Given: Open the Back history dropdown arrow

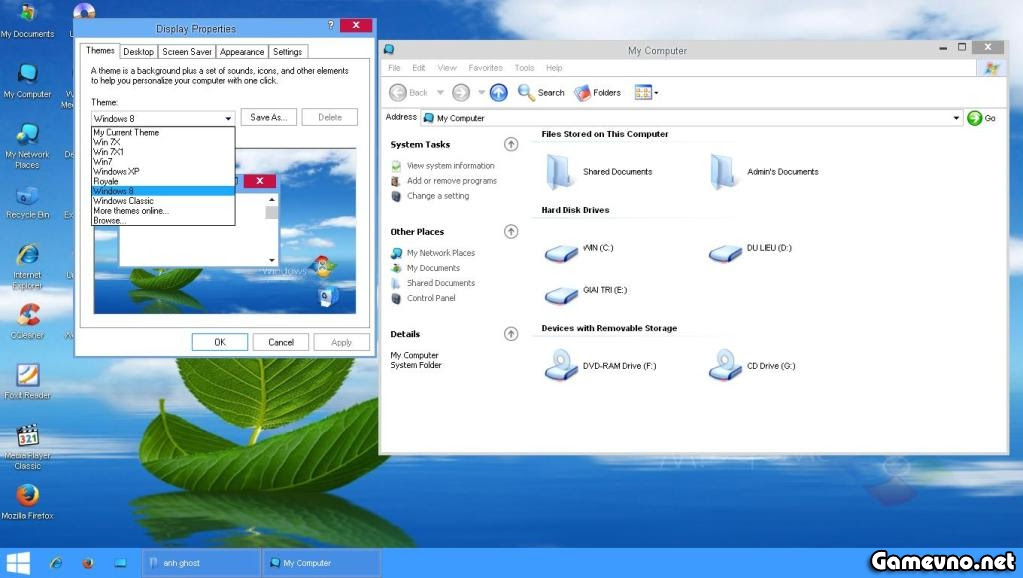Looking at the screenshot, I should pos(440,93).
